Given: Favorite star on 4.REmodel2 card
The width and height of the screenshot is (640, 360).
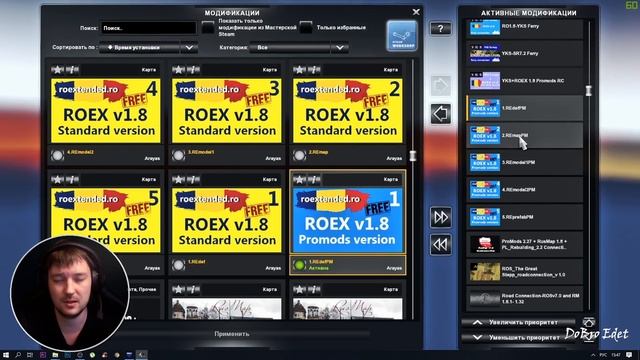Looking at the screenshot, I should pos(58,70).
